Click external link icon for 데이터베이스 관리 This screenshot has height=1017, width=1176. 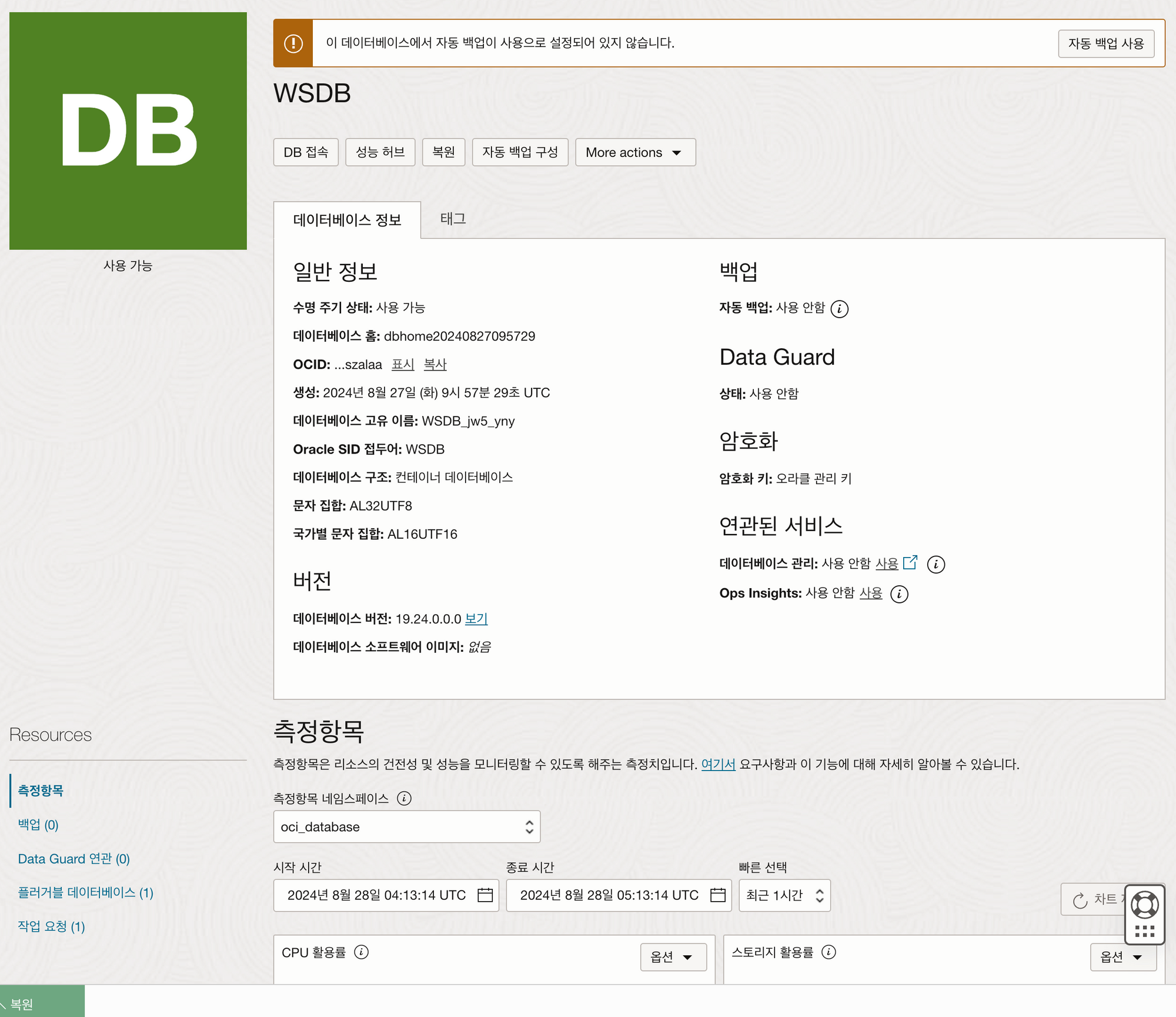click(910, 562)
